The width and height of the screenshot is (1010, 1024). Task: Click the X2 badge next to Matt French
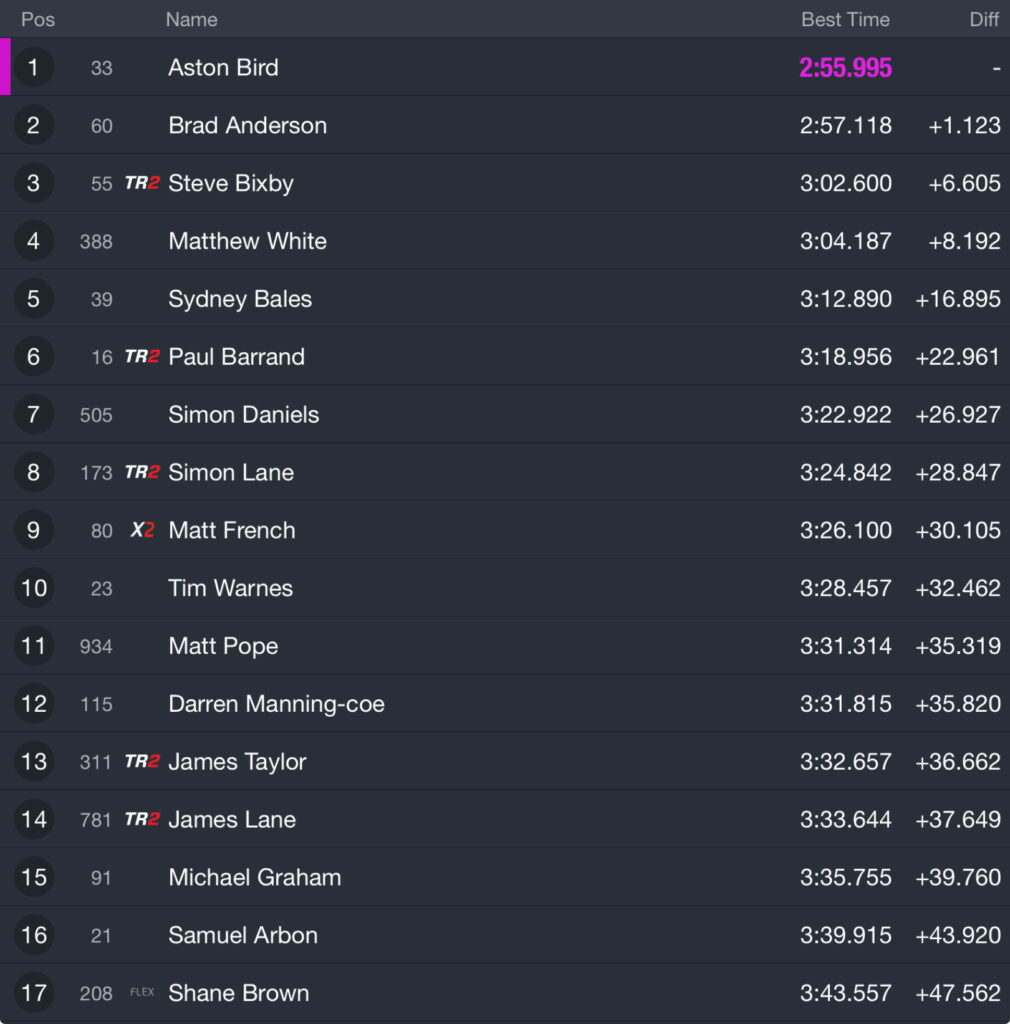click(x=142, y=530)
